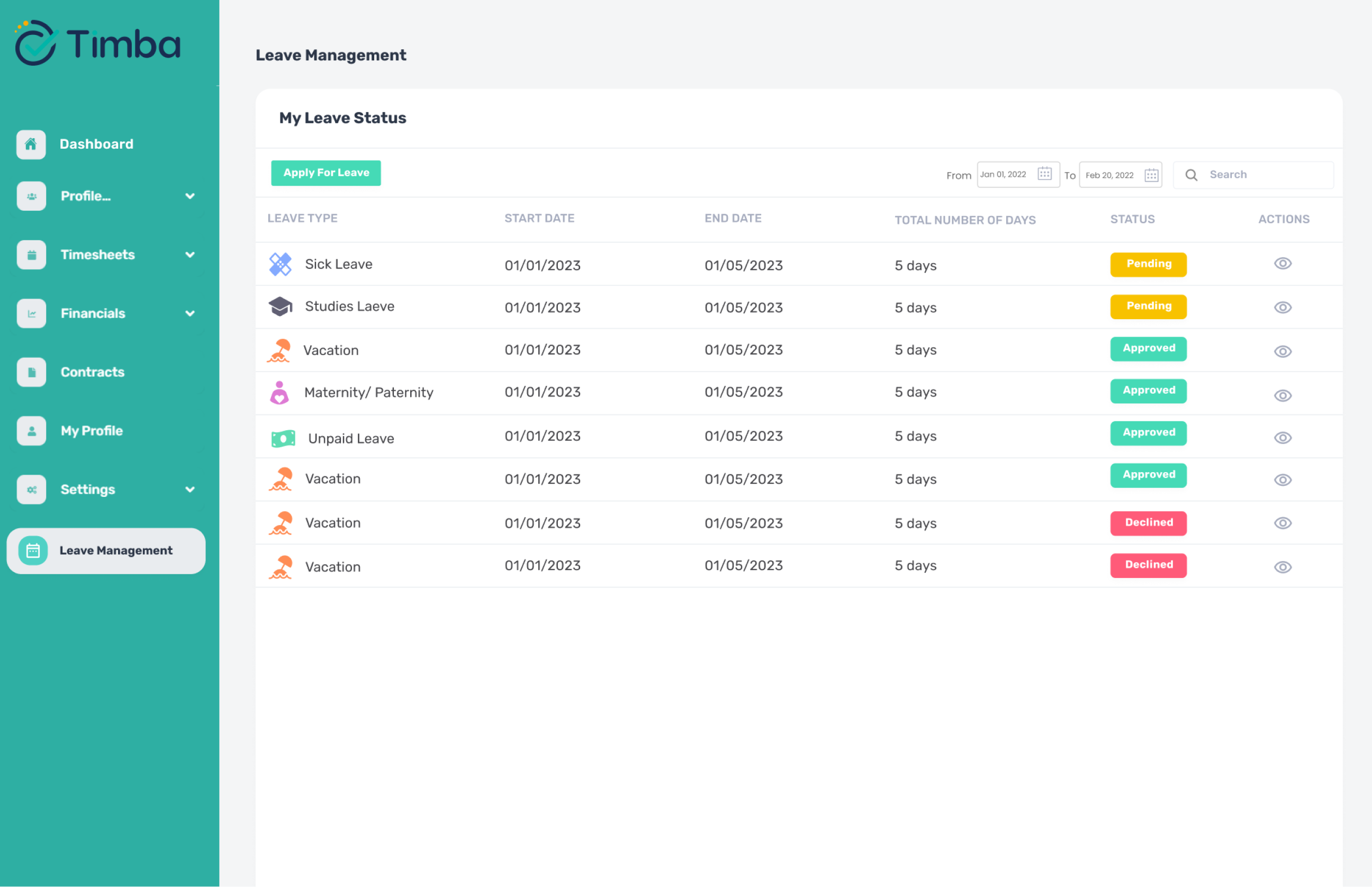Click eye icon for Maternity/ Paternity row
1372x887 pixels.
coord(1282,396)
